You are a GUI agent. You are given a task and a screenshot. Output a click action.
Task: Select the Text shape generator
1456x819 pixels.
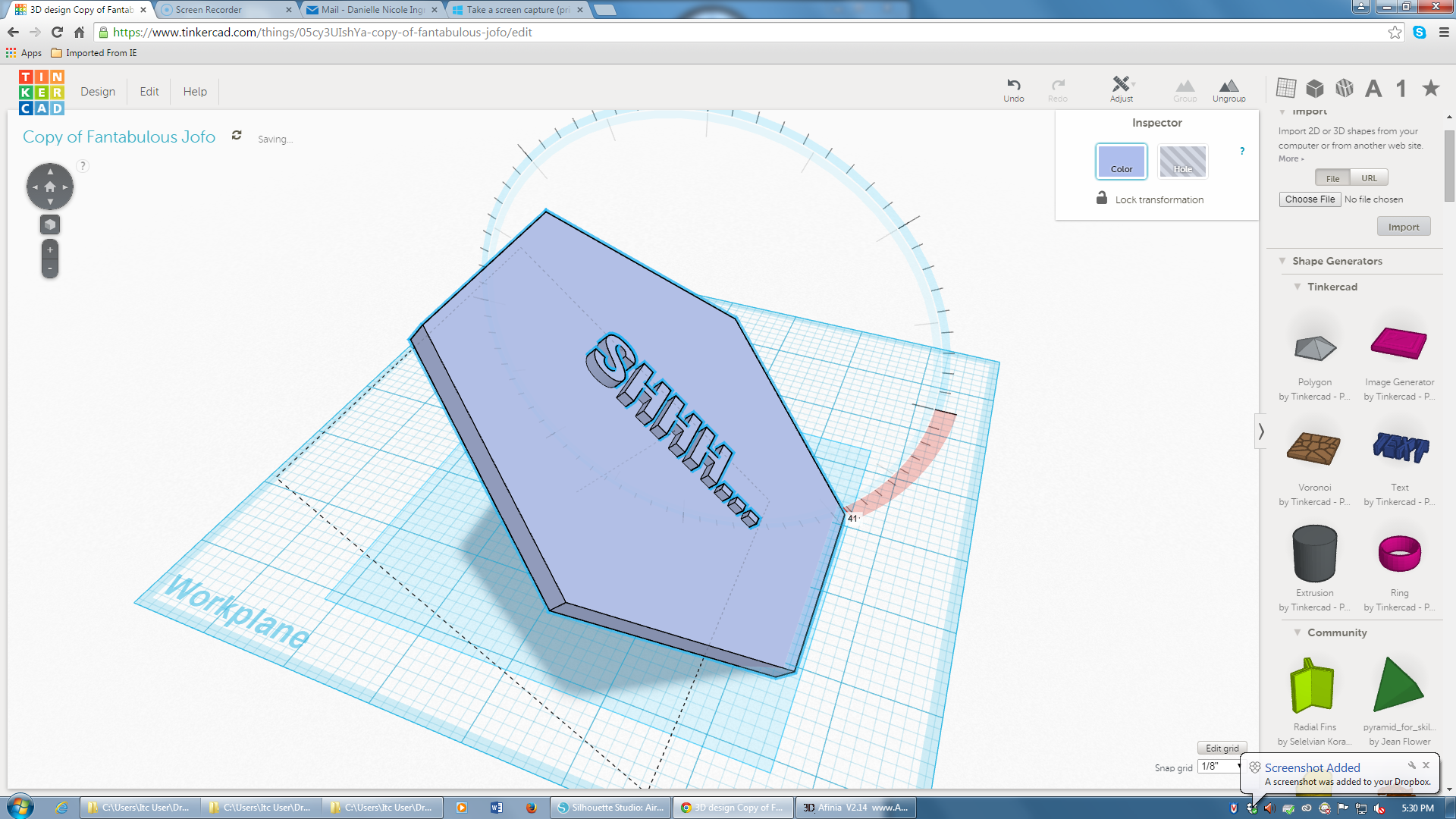pyautogui.click(x=1400, y=447)
